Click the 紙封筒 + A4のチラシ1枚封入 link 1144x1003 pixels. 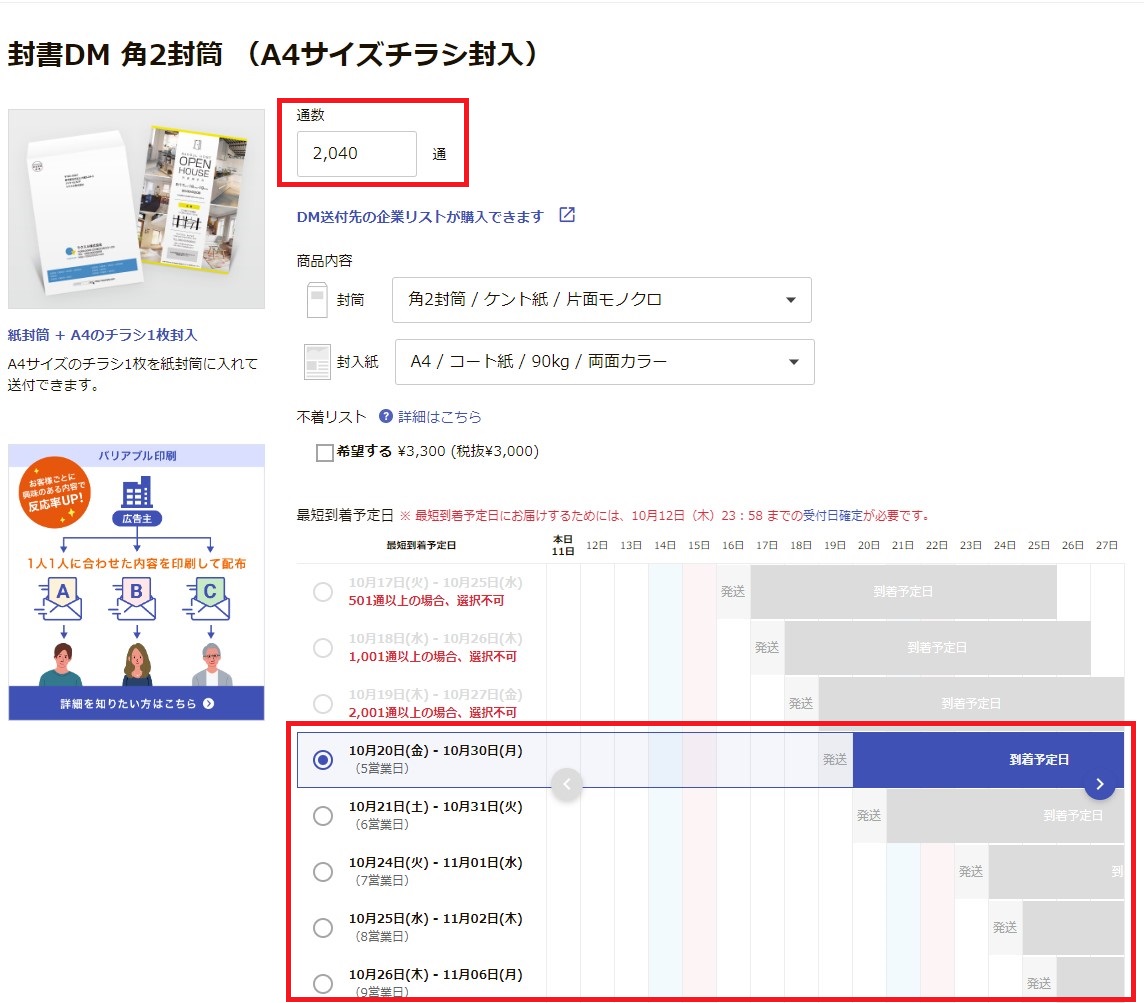[x=102, y=335]
